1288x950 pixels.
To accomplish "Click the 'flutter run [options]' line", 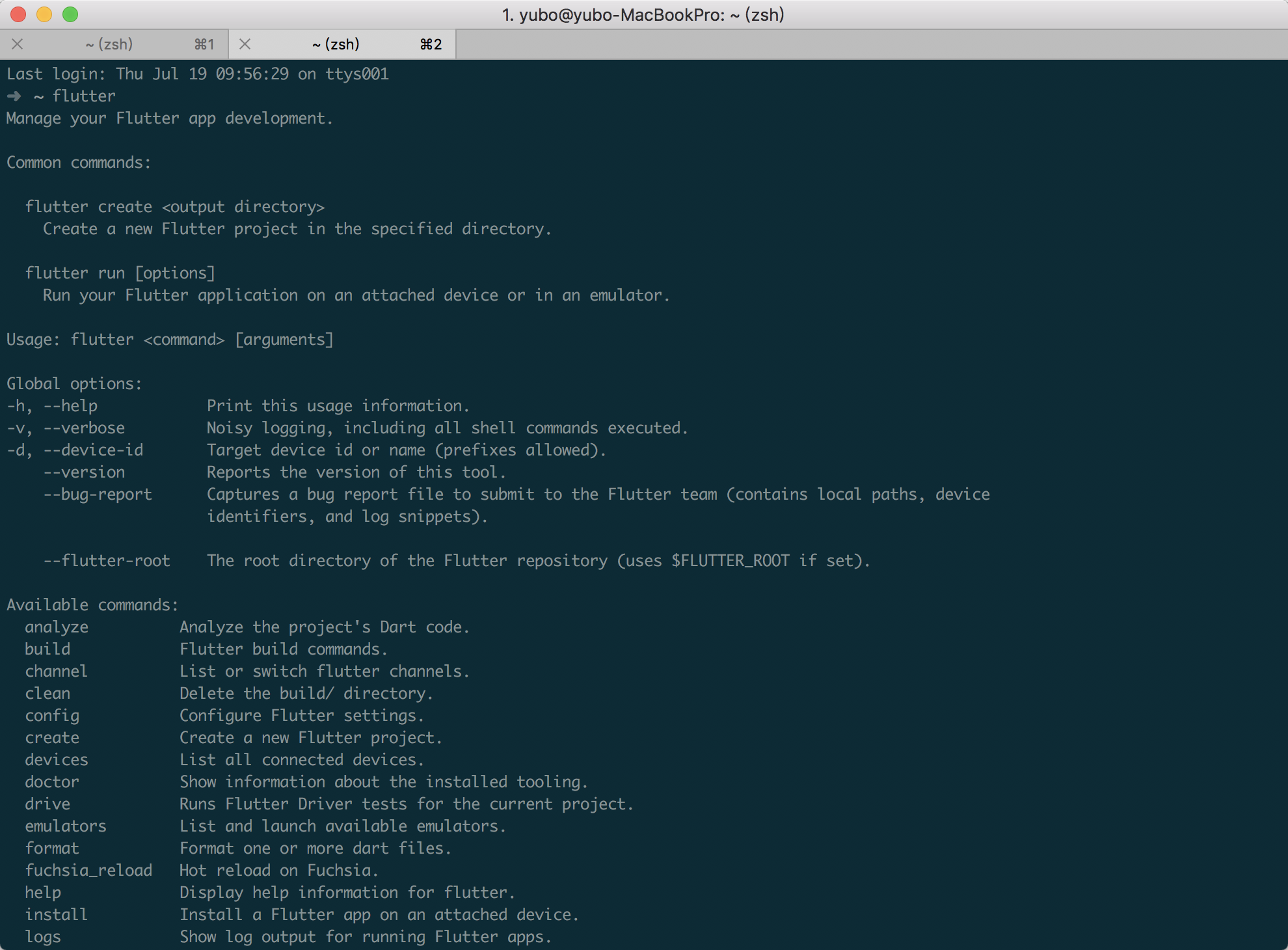I will click(120, 273).
